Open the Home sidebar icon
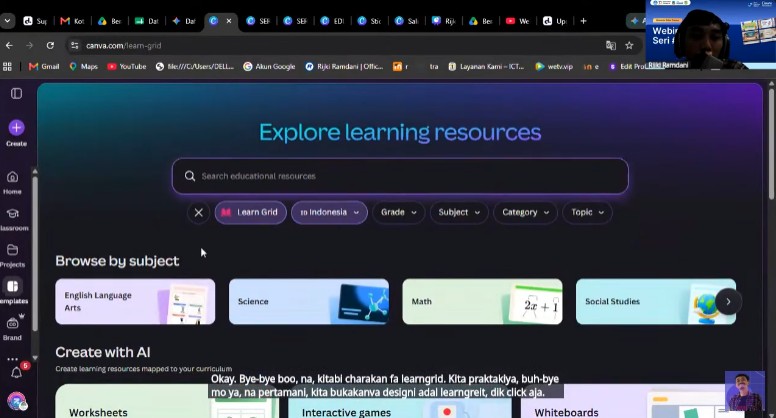The height and width of the screenshot is (418, 776). click(12, 177)
